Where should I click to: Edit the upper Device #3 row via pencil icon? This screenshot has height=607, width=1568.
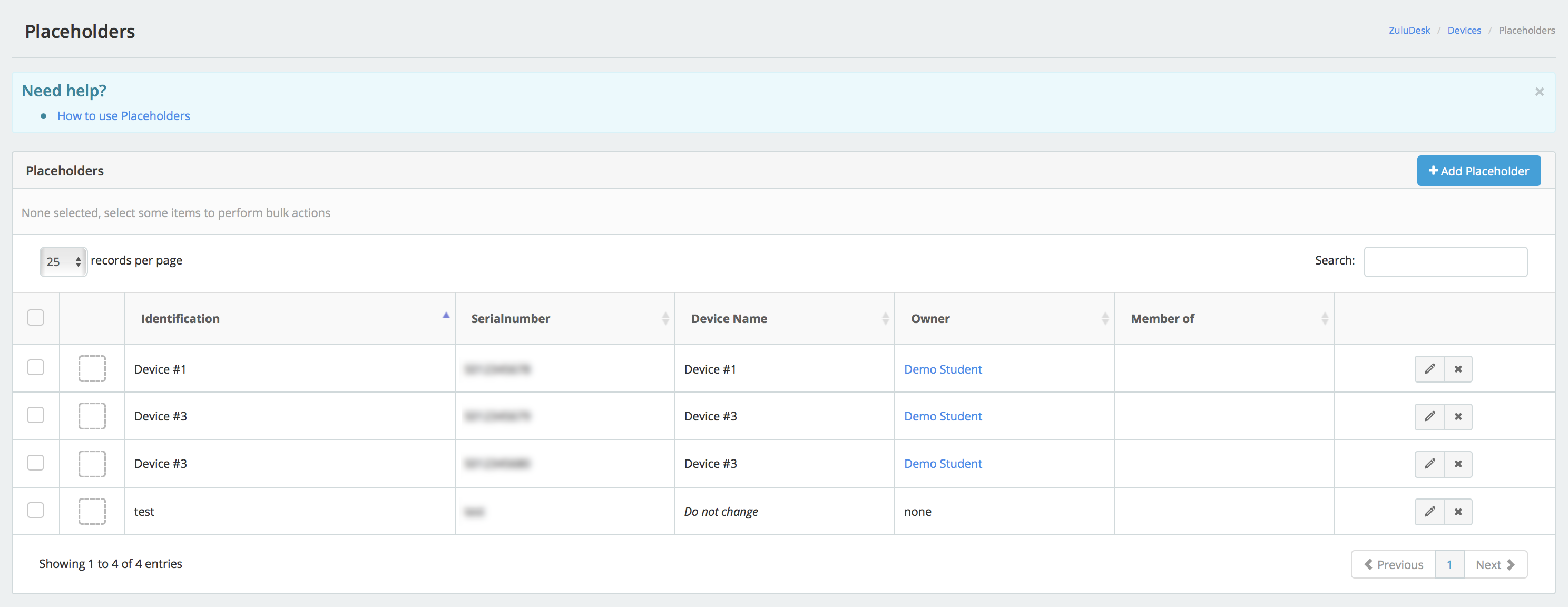pos(1429,416)
